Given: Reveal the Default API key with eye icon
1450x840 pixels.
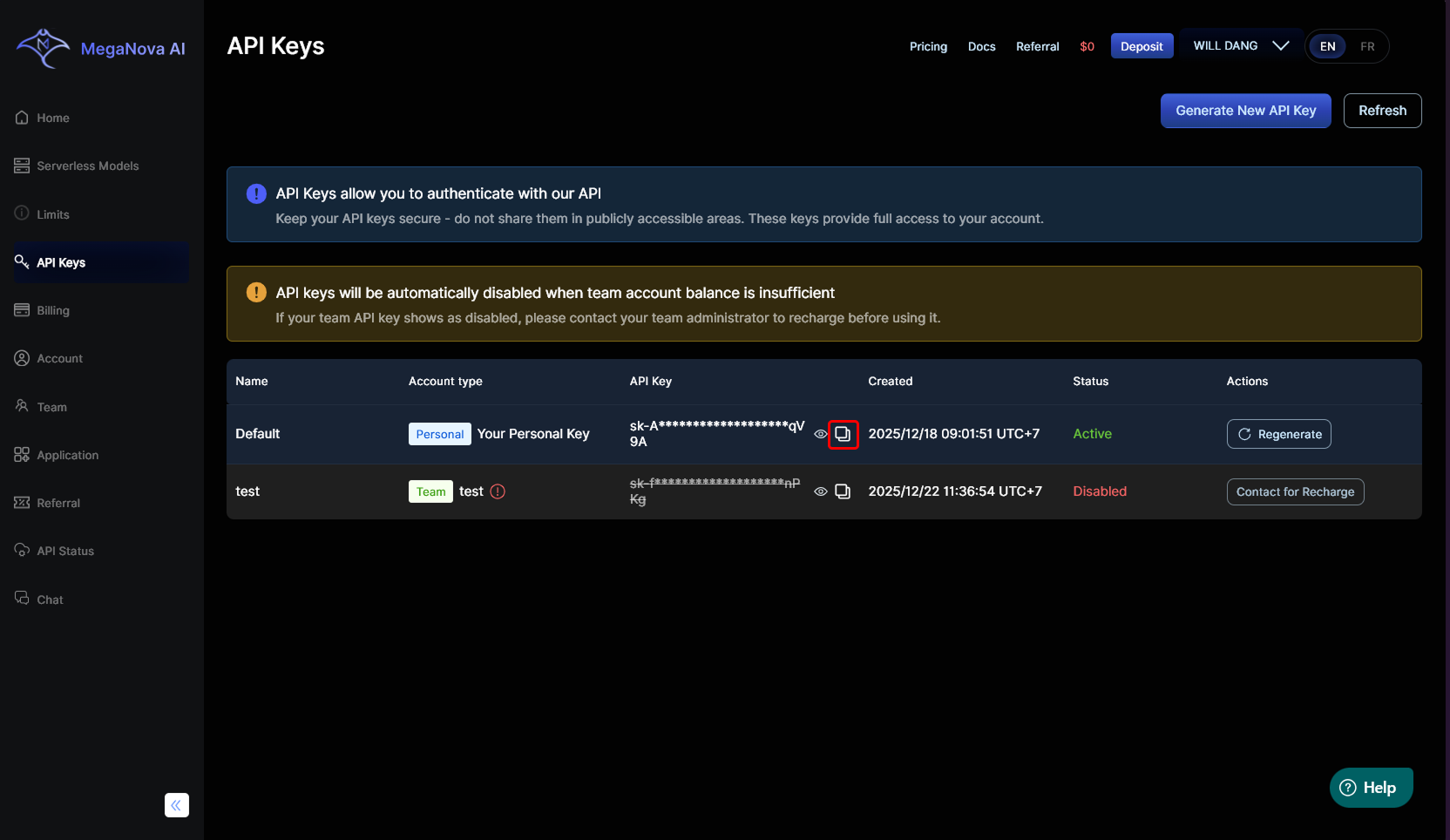Looking at the screenshot, I should (820, 434).
